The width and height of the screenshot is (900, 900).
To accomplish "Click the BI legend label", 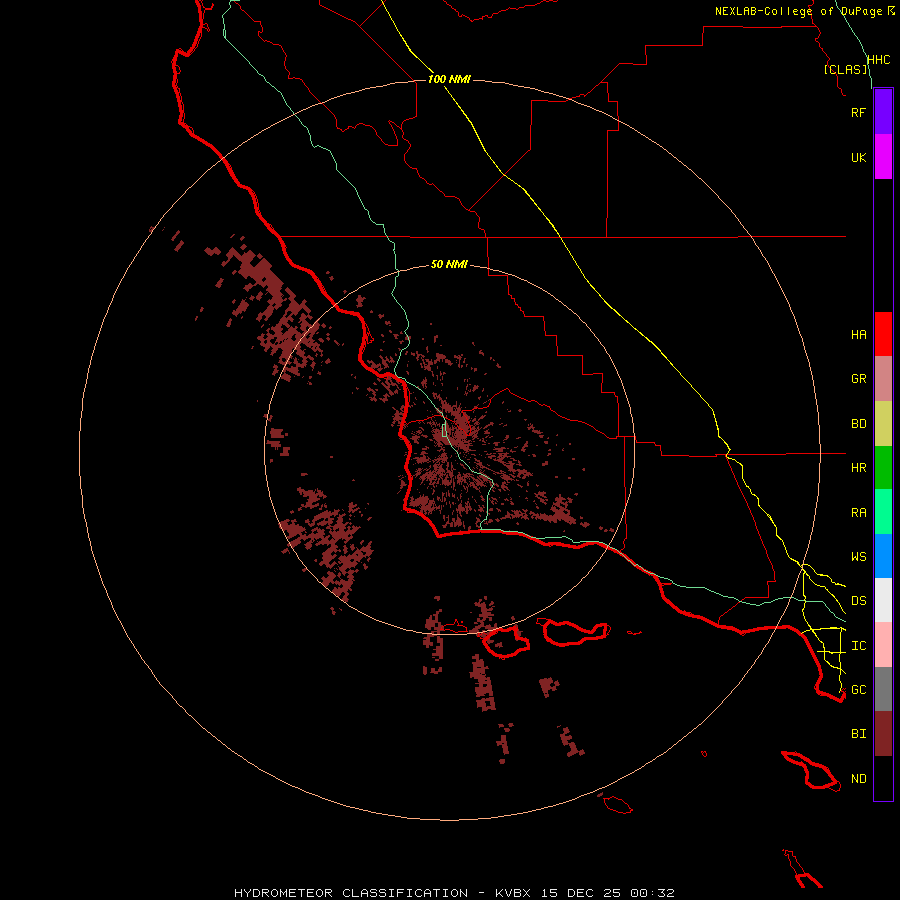I will (x=858, y=734).
